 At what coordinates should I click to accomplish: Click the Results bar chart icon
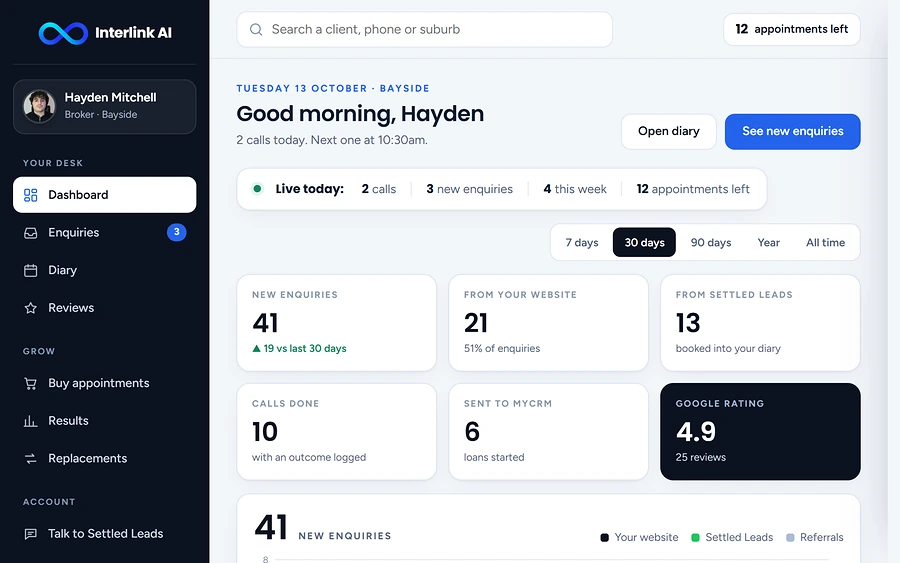pos(30,421)
